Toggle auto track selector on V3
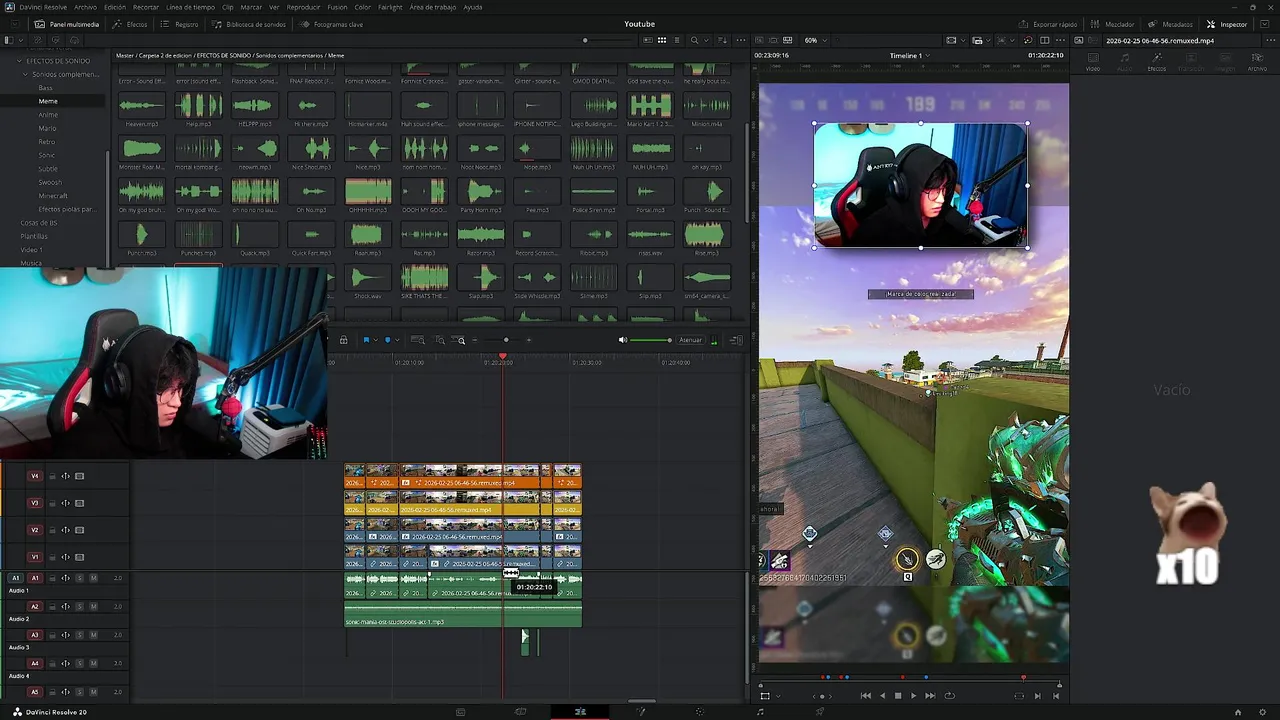Screen dimensions: 1280x720 click(66, 503)
